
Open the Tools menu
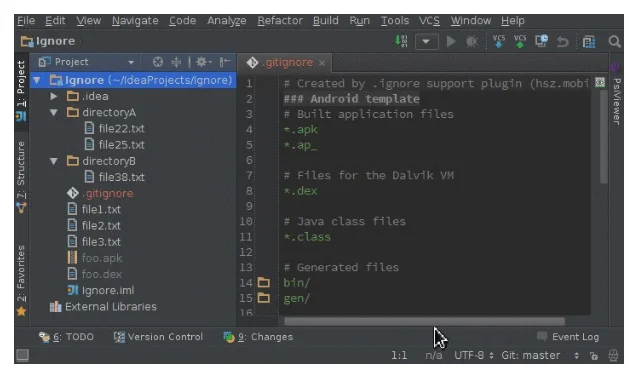click(x=395, y=20)
